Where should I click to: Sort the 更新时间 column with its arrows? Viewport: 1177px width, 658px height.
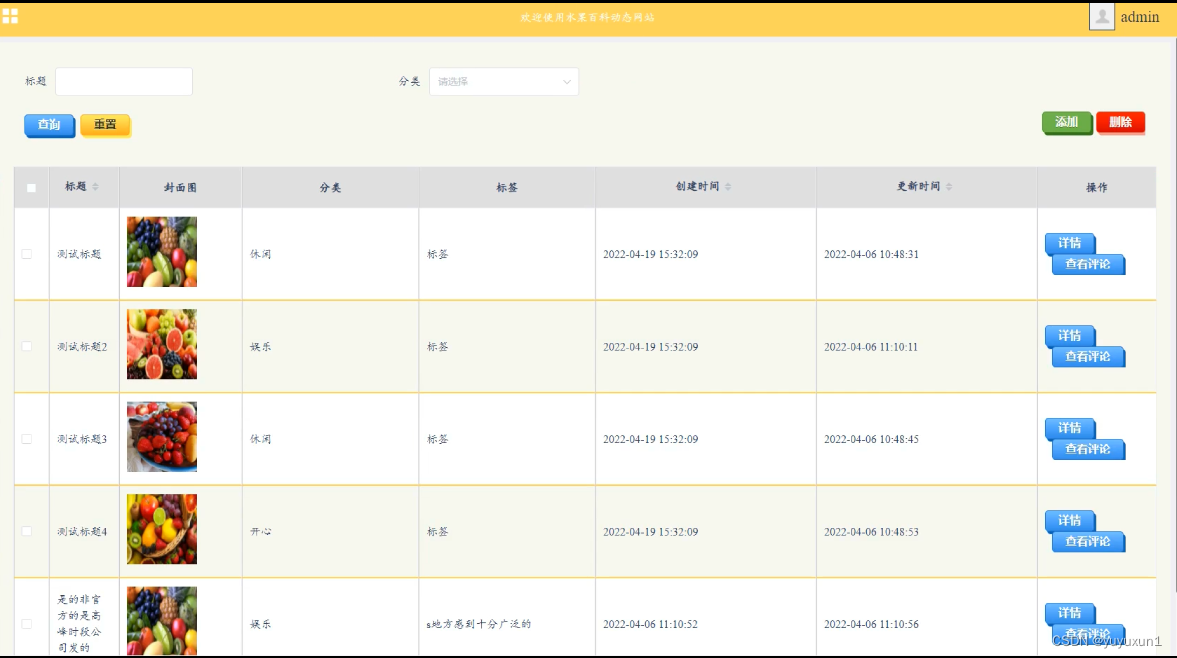click(949, 186)
